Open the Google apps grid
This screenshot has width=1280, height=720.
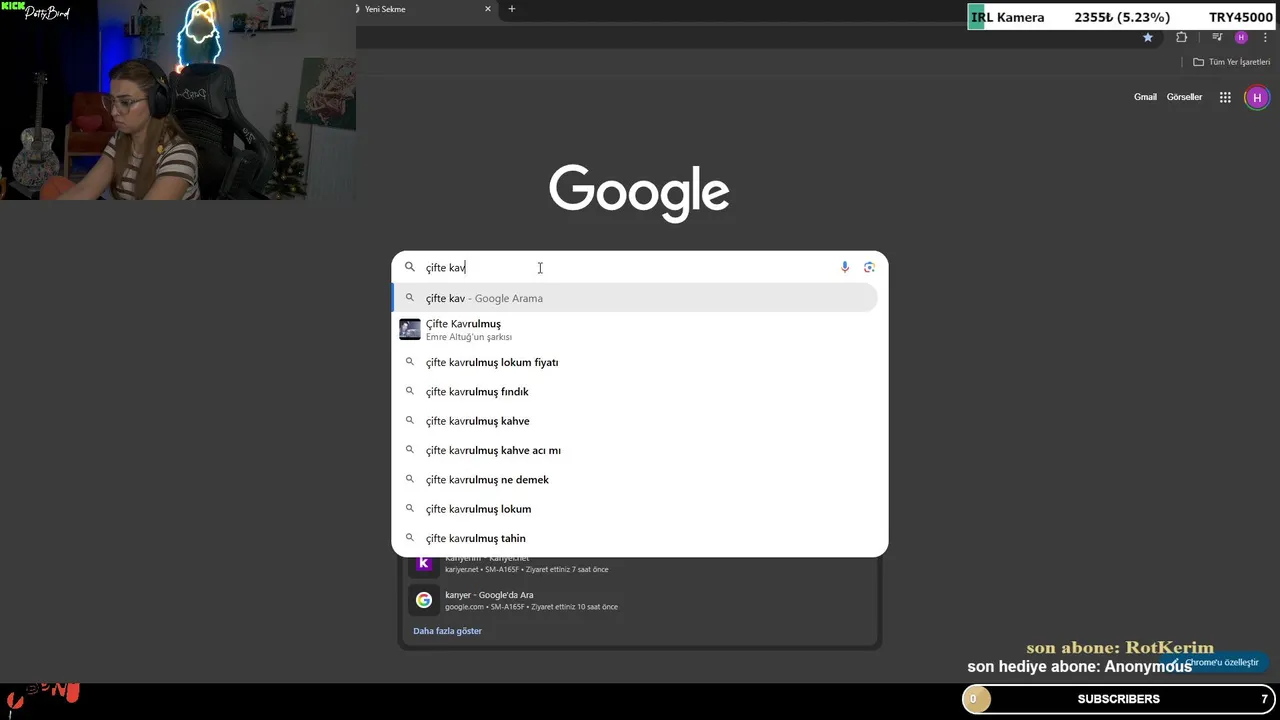(1225, 97)
